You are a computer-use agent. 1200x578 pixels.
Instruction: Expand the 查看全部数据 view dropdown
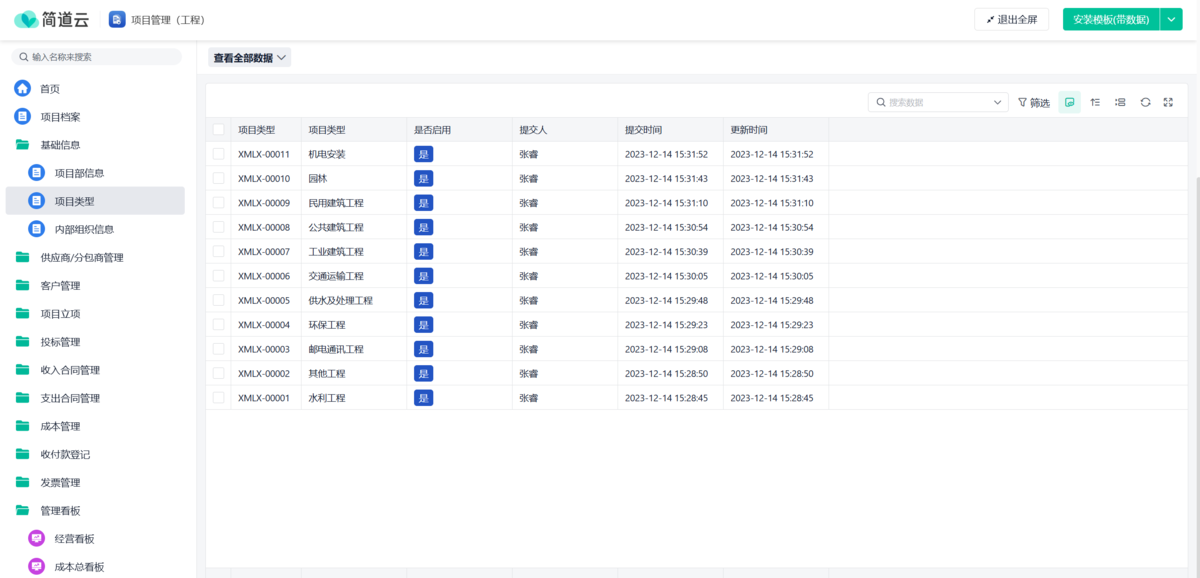click(x=250, y=58)
